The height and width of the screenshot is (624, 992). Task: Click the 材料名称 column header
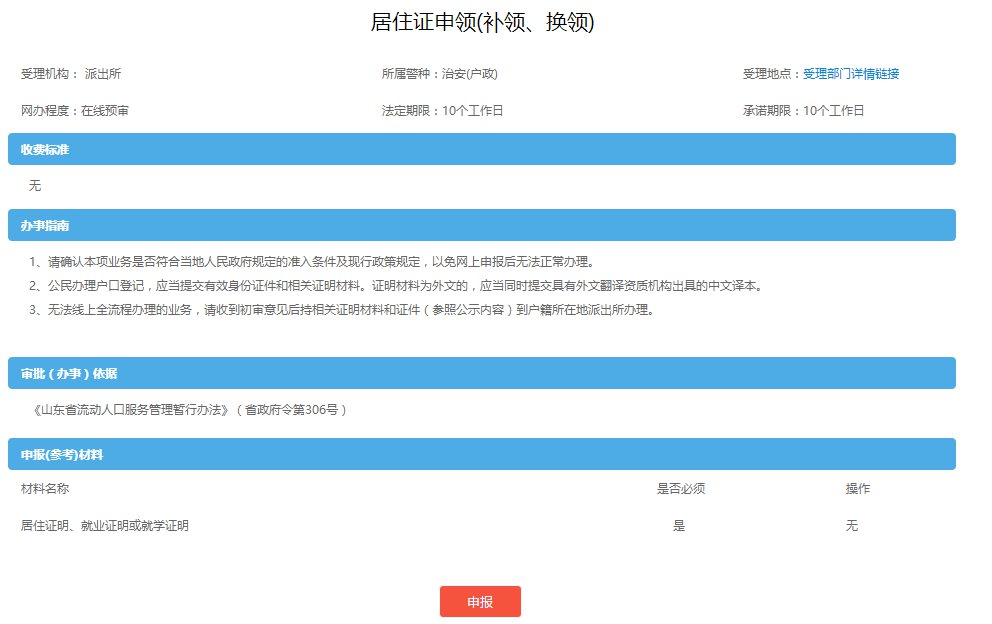click(45, 489)
